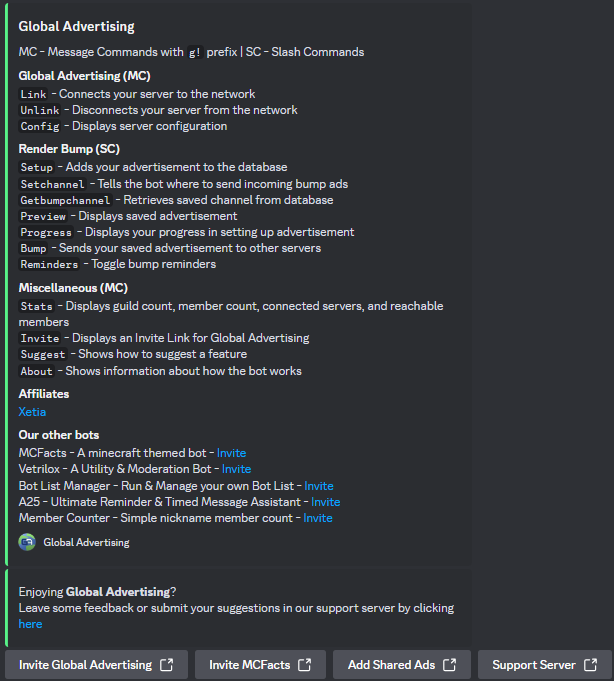
Task: Click external link icon on Add Shared Ads
Action: point(449,664)
